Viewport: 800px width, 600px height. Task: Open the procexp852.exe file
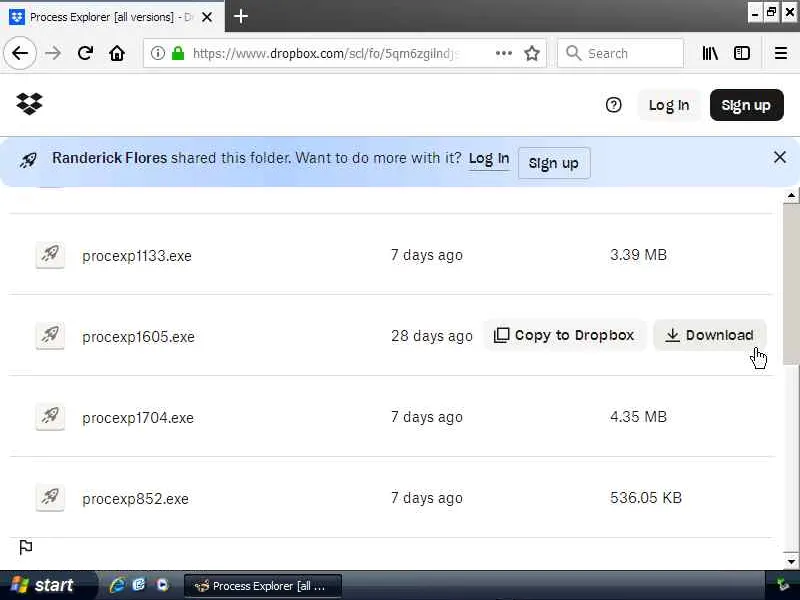click(x=135, y=498)
